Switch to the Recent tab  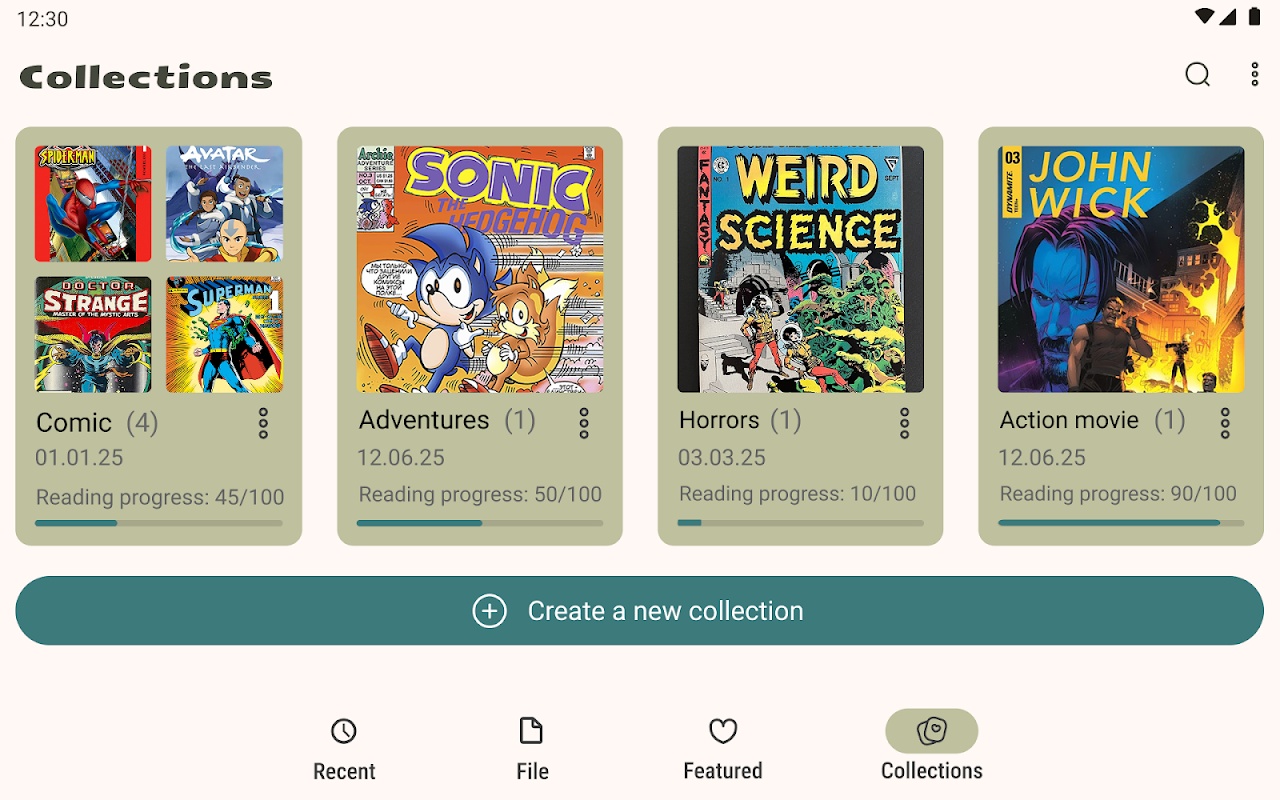pyautogui.click(x=344, y=749)
